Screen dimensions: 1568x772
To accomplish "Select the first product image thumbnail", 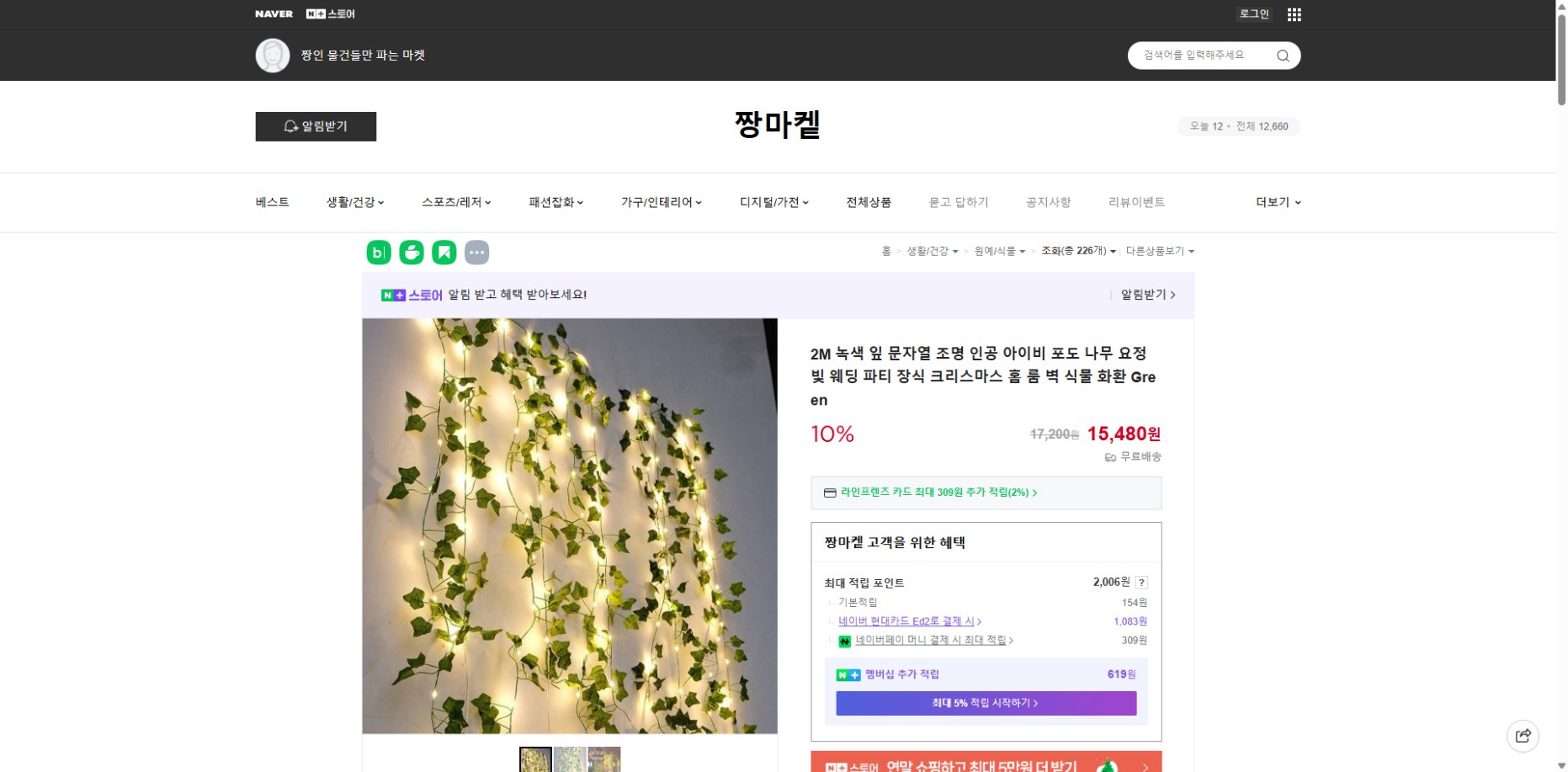I will (536, 759).
